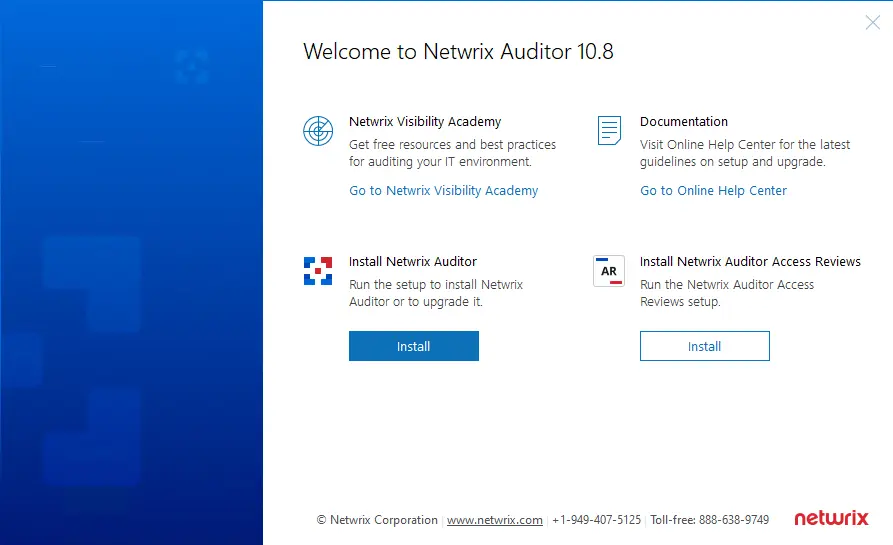This screenshot has width=893, height=545.
Task: Follow the Go to Online Help Center link
Action: point(713,191)
